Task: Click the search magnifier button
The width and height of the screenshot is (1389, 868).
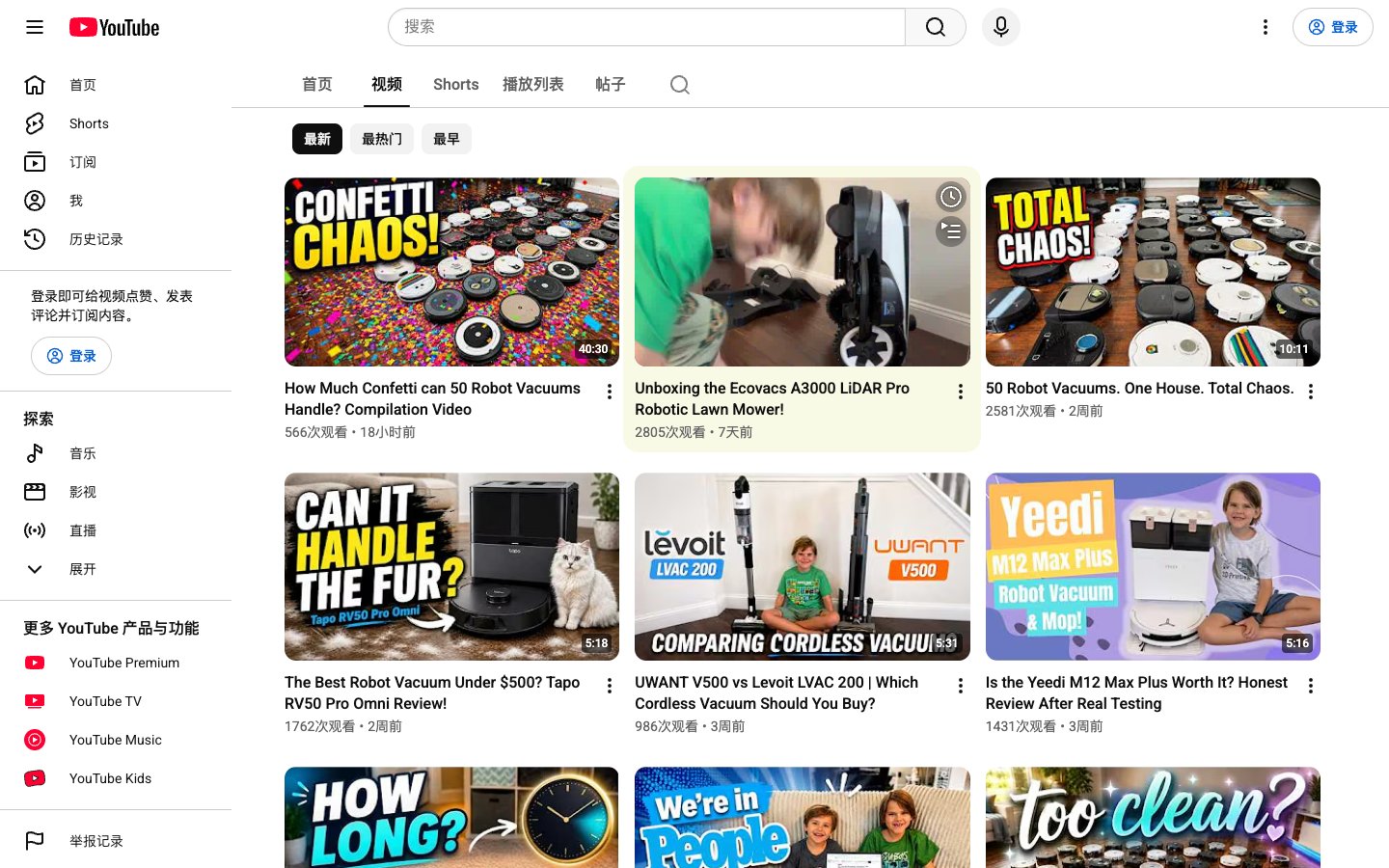Action: pyautogui.click(x=936, y=27)
